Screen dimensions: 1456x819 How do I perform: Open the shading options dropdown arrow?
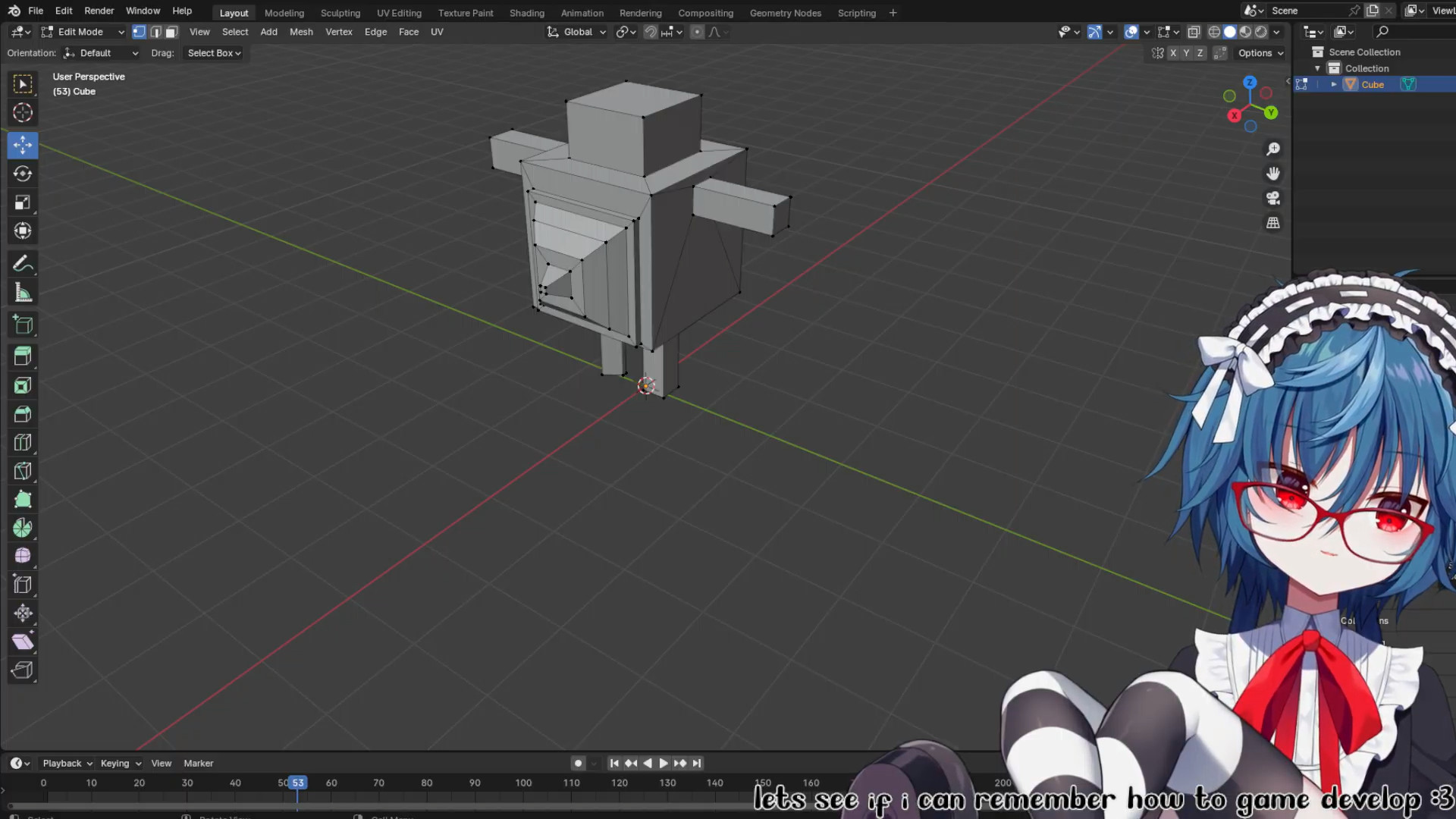pos(1277,32)
